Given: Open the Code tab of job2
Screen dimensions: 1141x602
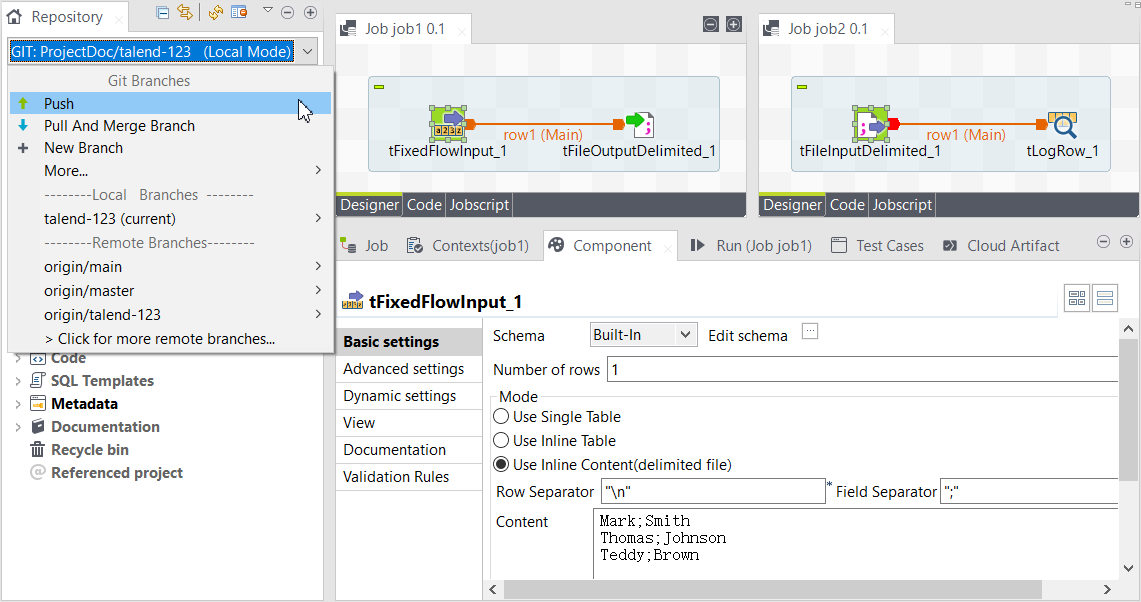Looking at the screenshot, I should tap(847, 205).
